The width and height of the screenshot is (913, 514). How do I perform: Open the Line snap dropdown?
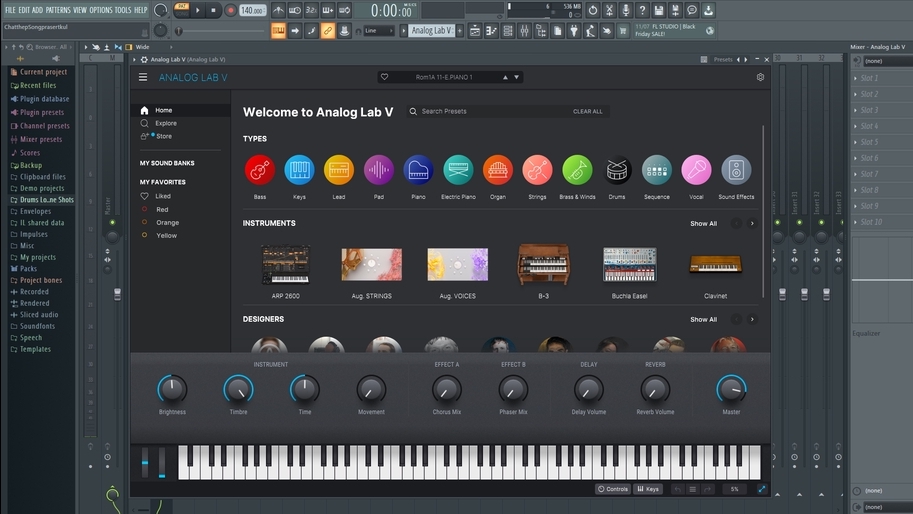point(378,31)
